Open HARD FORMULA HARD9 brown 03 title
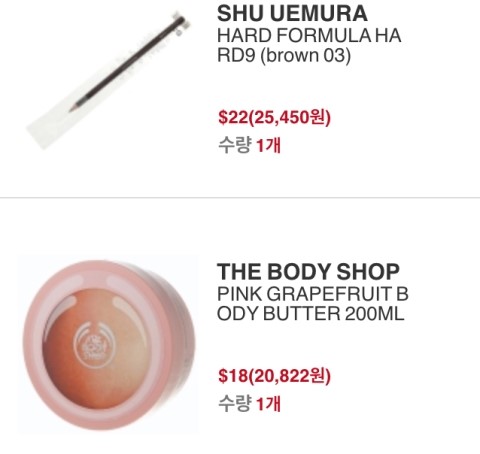Screen dimensions: 480x454 click(309, 45)
